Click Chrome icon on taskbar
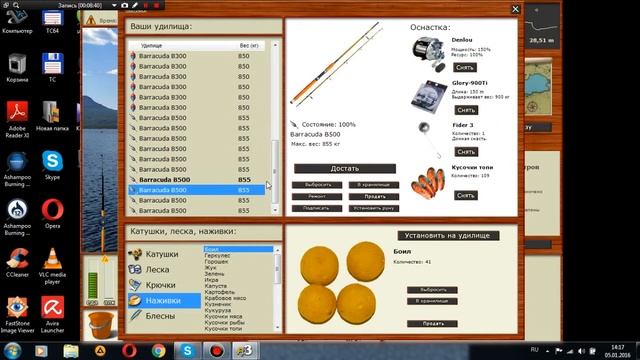The image size is (640, 360). pos(158,351)
